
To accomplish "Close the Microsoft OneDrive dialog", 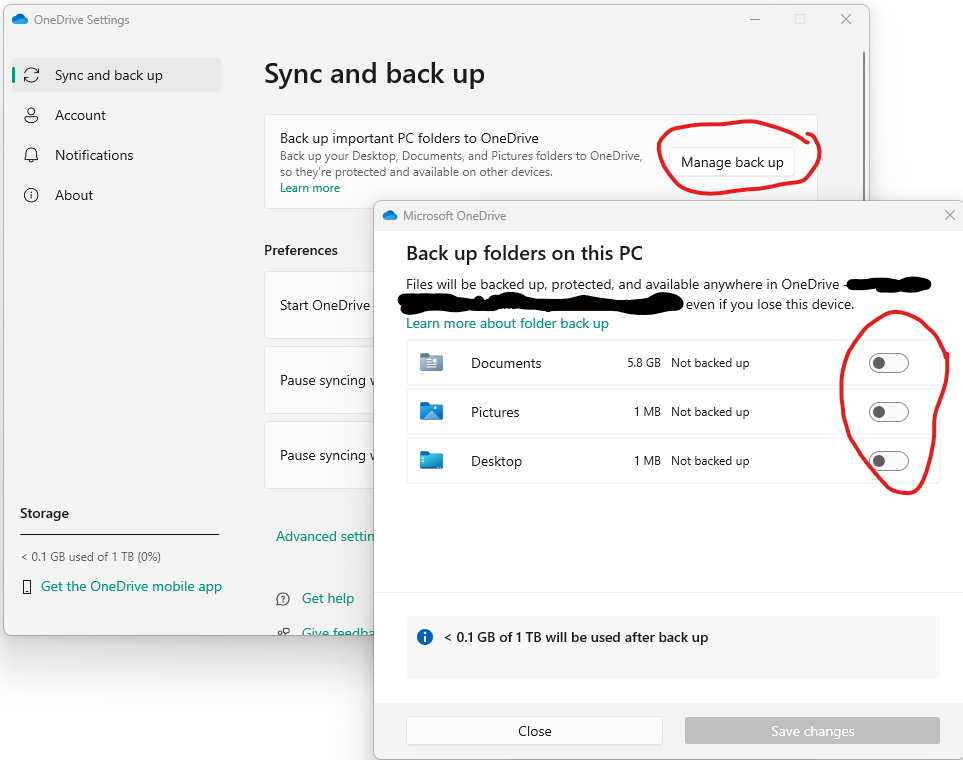I will pyautogui.click(x=949, y=215).
